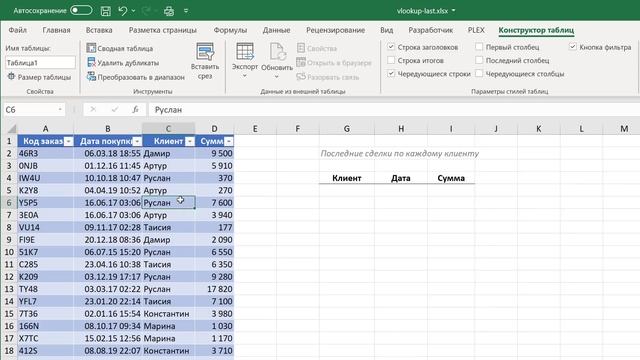Click the Save icon in title bar
Viewport: 640px width, 360px height.
pyautogui.click(x=105, y=11)
